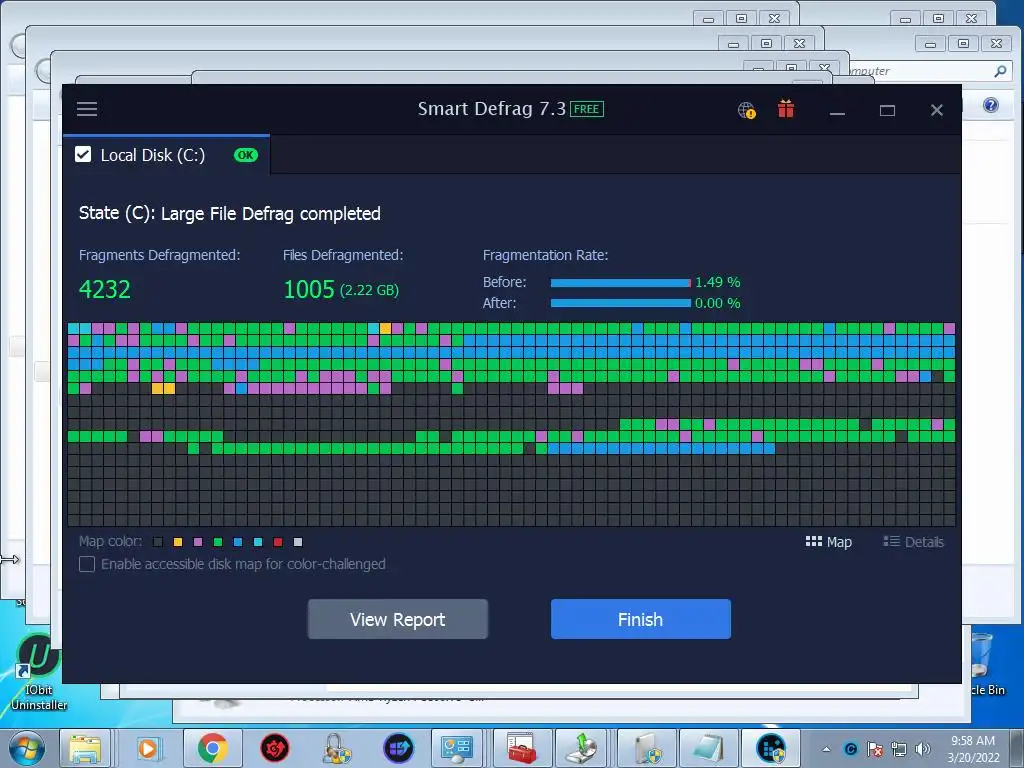
Task: Switch to Map view
Action: [x=829, y=542]
